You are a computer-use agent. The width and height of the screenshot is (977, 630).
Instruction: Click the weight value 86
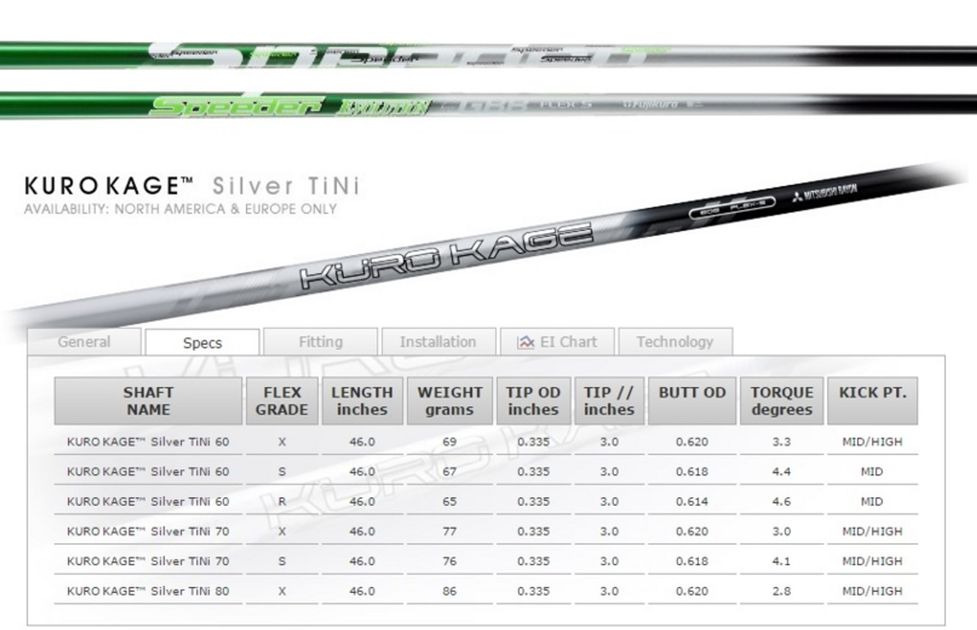pos(450,591)
